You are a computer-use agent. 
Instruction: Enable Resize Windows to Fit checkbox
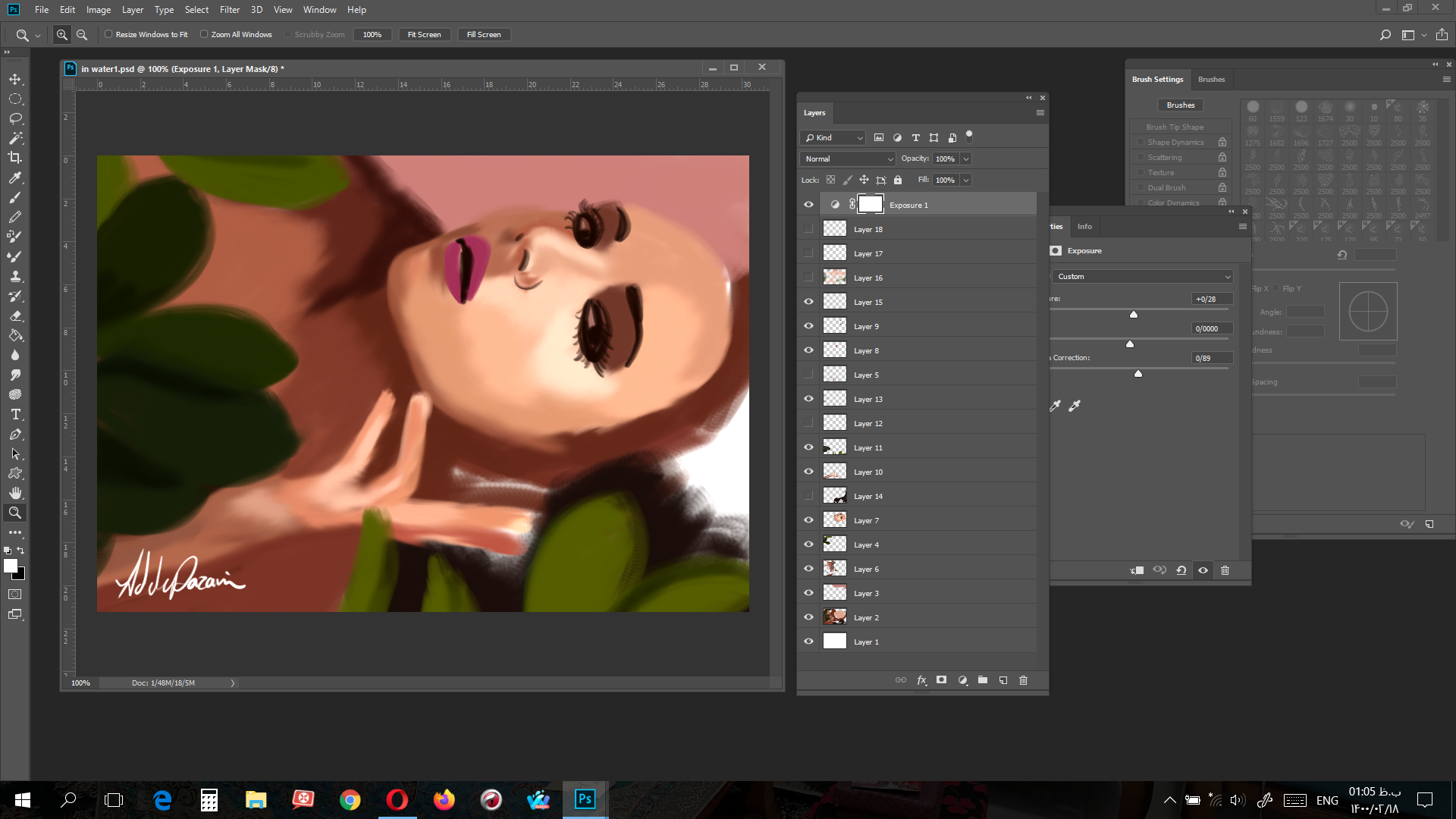click(108, 34)
